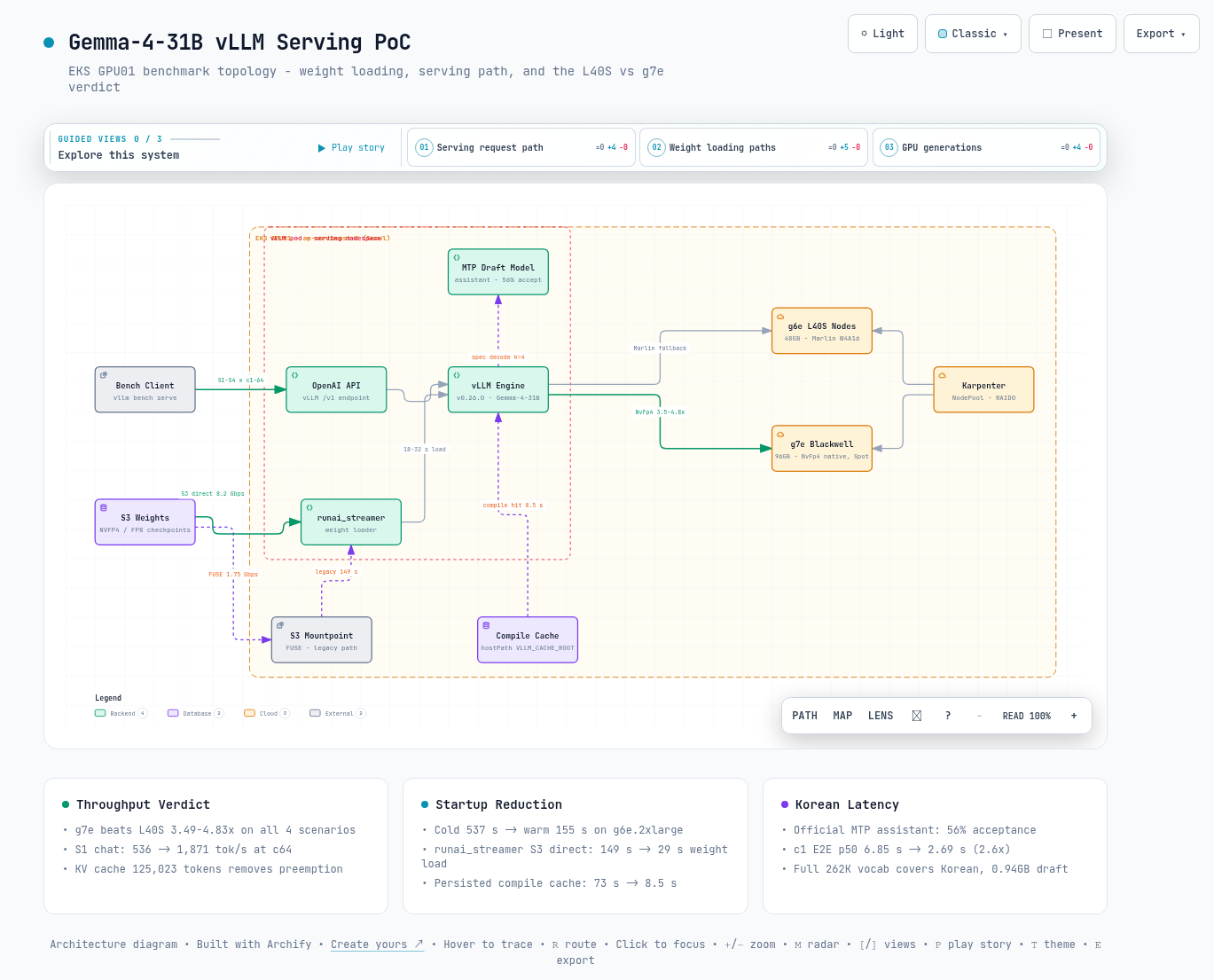Click the S3 Weights database icon

tap(104, 507)
